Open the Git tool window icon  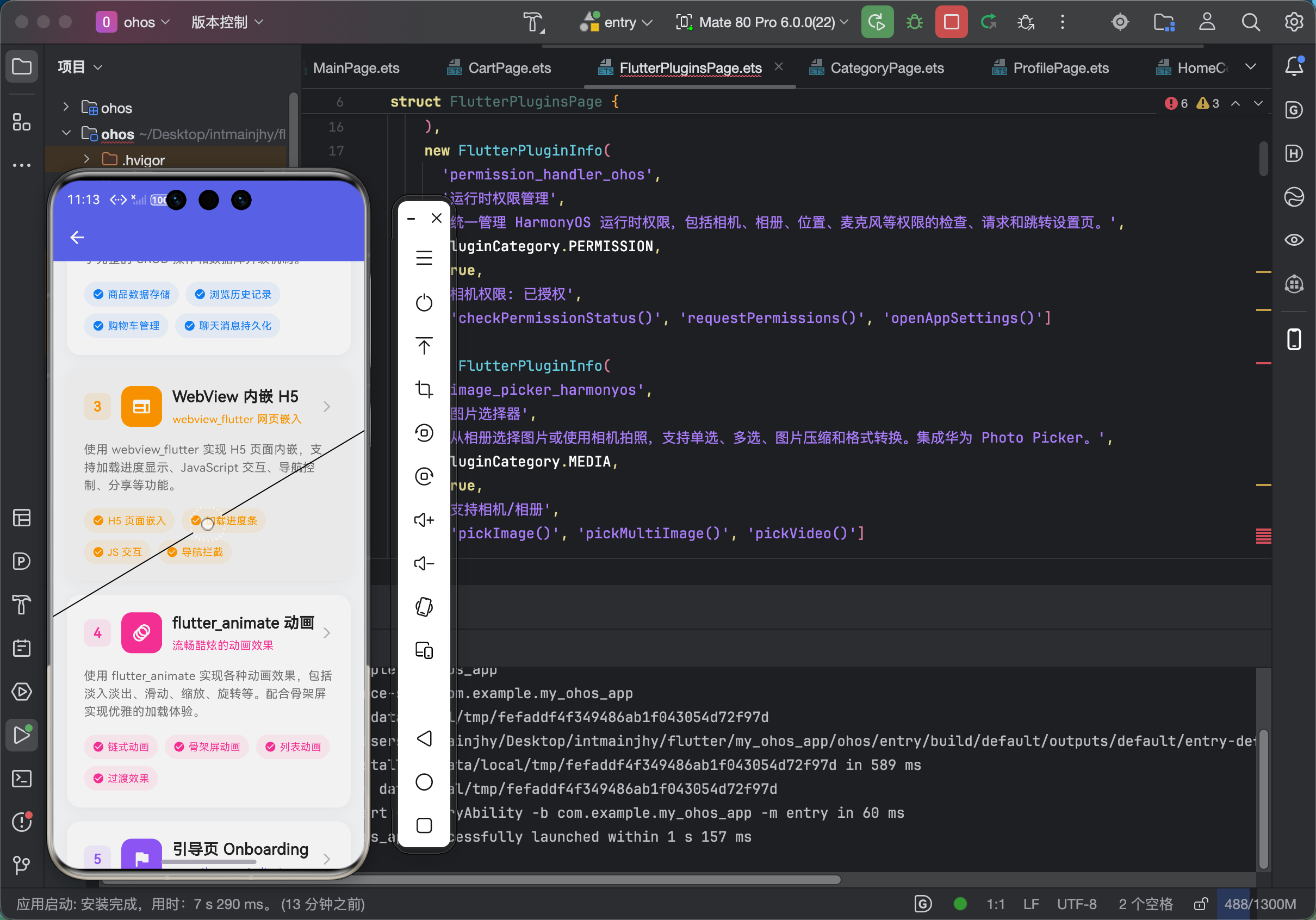(x=22, y=865)
